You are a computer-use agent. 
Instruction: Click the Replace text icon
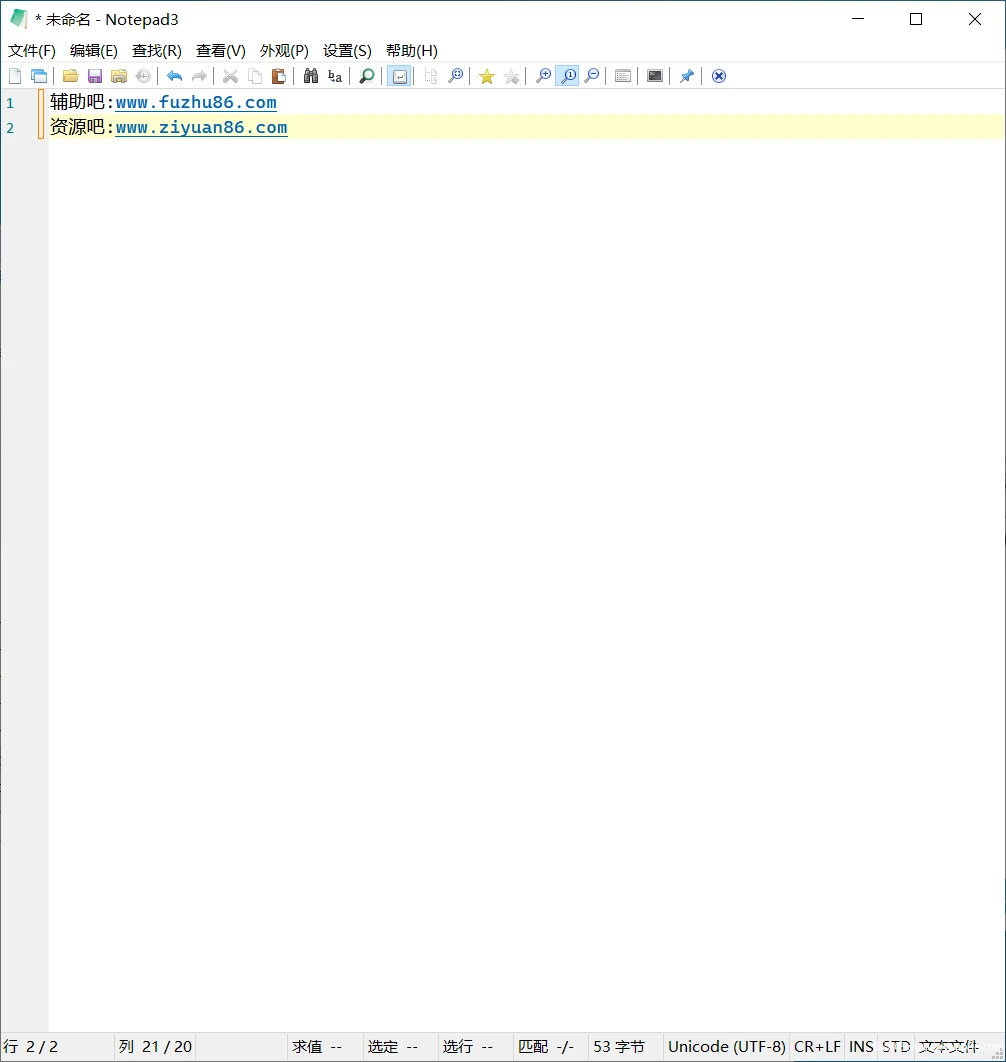335,76
